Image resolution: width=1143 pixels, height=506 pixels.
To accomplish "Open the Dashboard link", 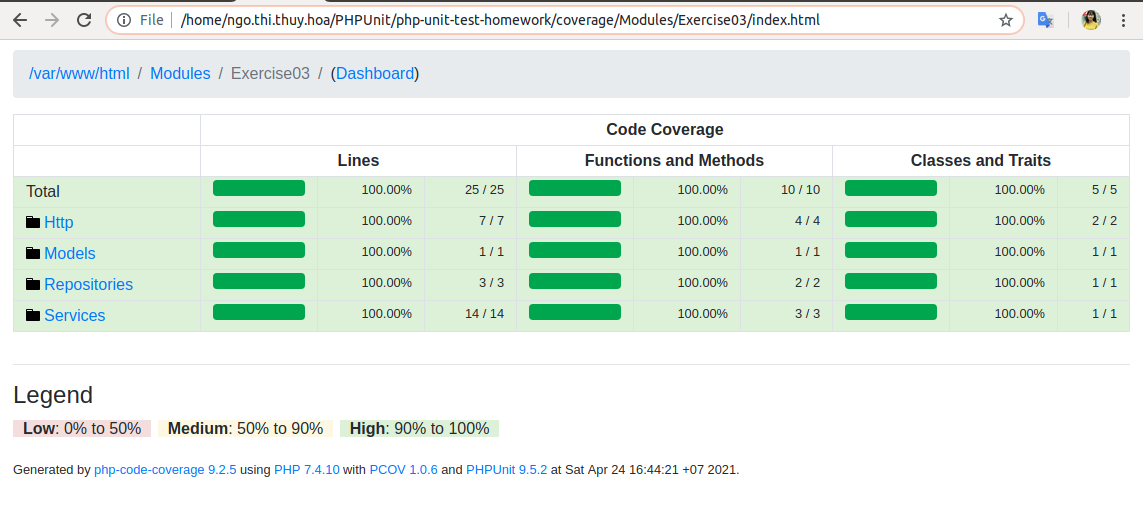I will [x=375, y=74].
